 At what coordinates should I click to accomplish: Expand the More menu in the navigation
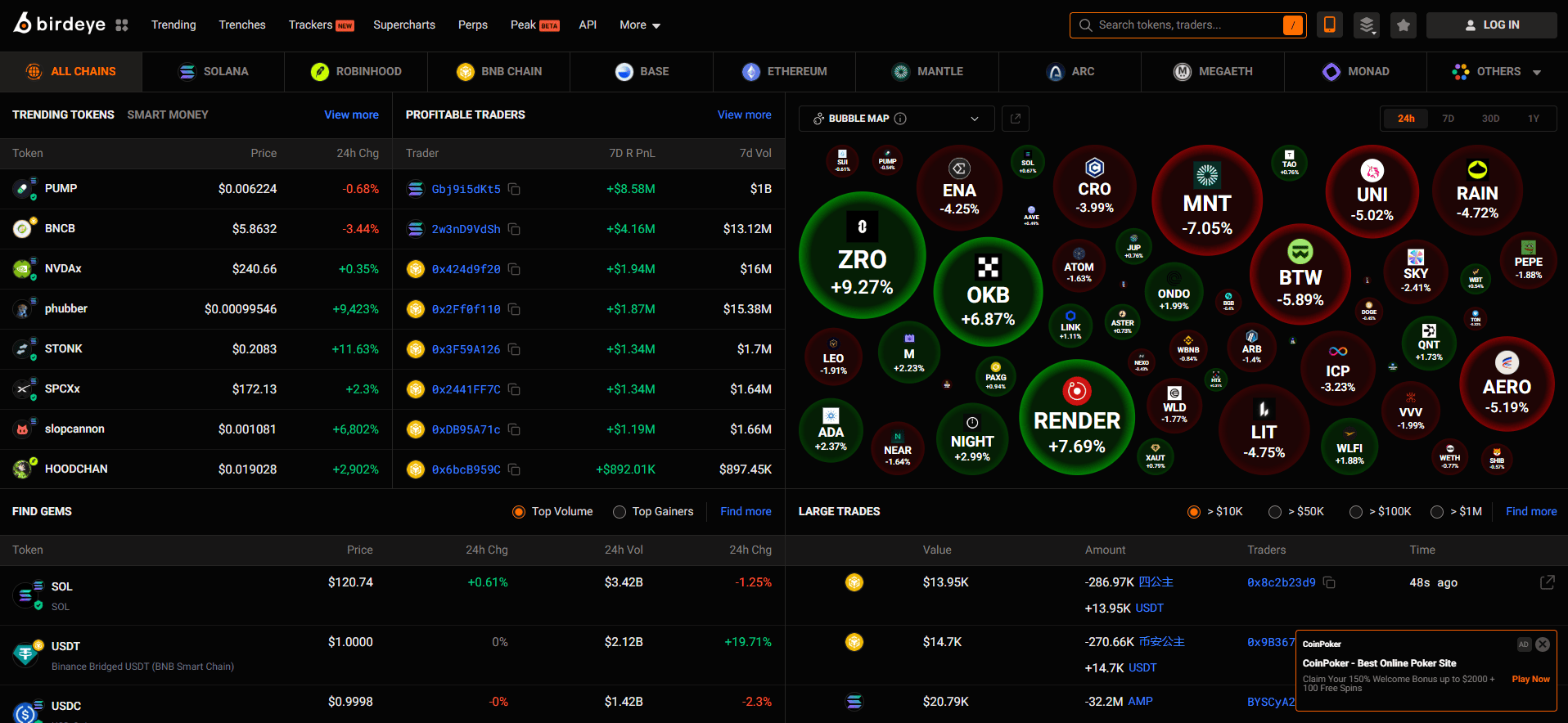640,25
